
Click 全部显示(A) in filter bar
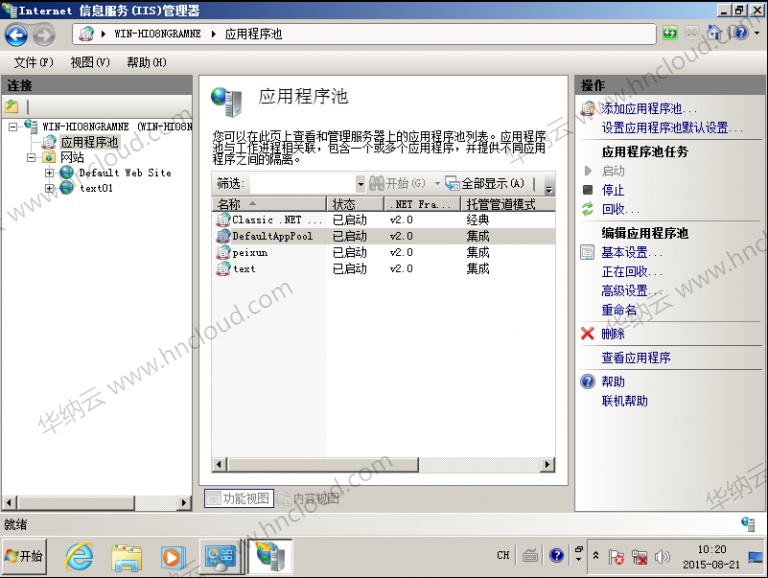(x=485, y=184)
